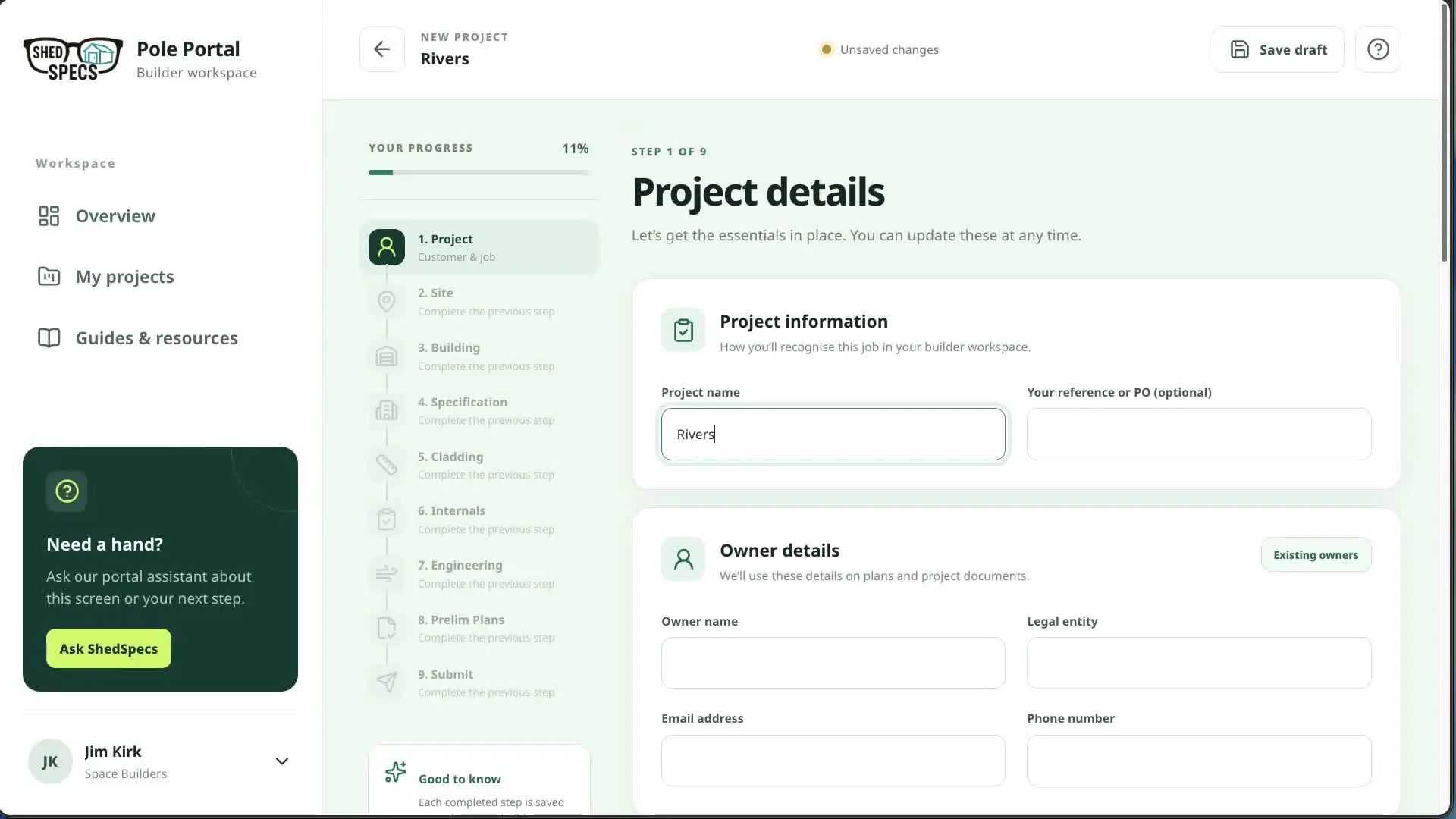The image size is (1456, 819).
Task: Click the 7. Engineering step label
Action: [460, 565]
